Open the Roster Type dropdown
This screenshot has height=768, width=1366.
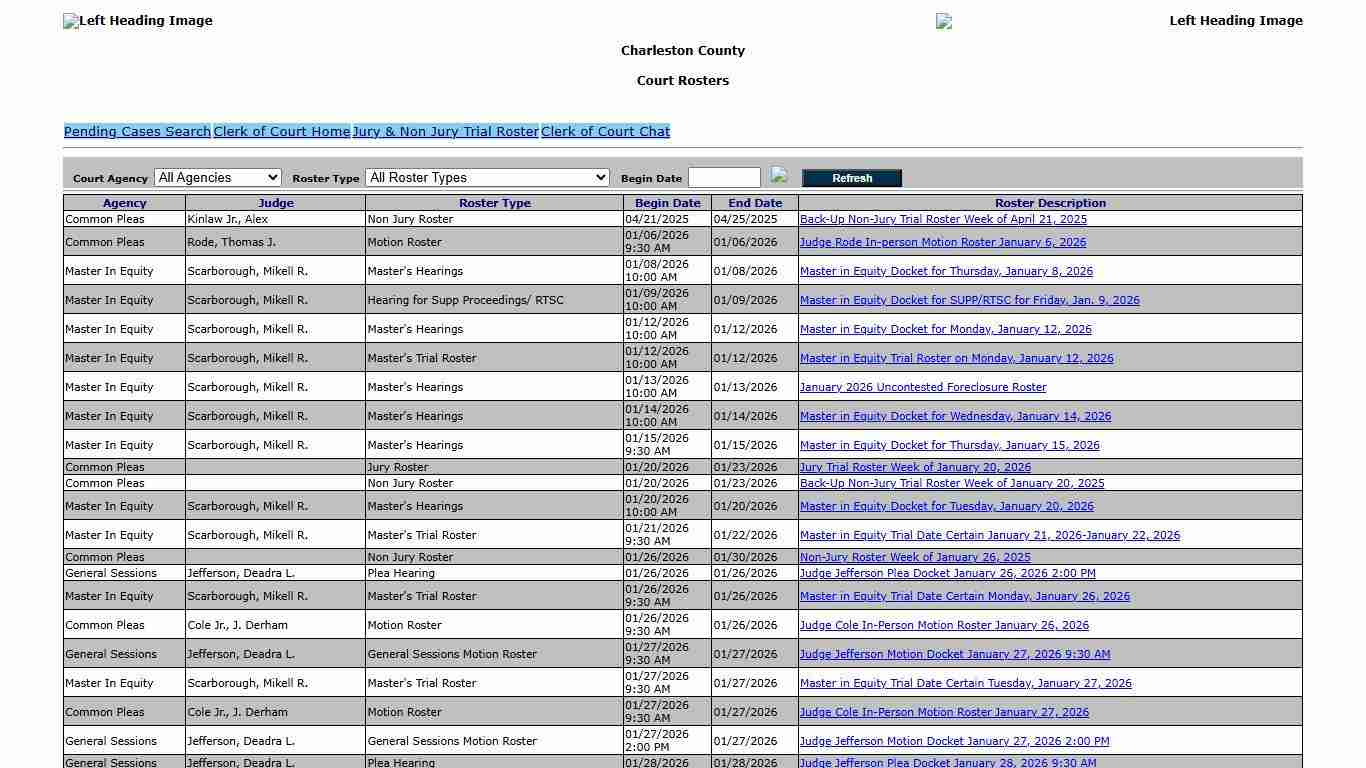[x=487, y=177]
